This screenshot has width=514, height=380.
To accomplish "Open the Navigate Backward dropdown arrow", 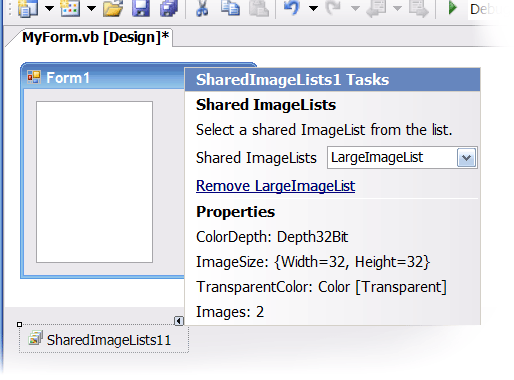I will click(x=397, y=8).
